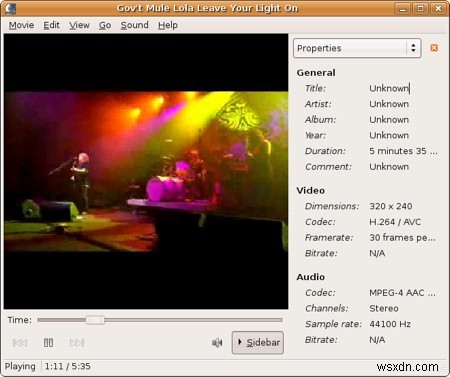Close the sidebar with orange X
This screenshot has height=377, width=450.
pos(434,48)
